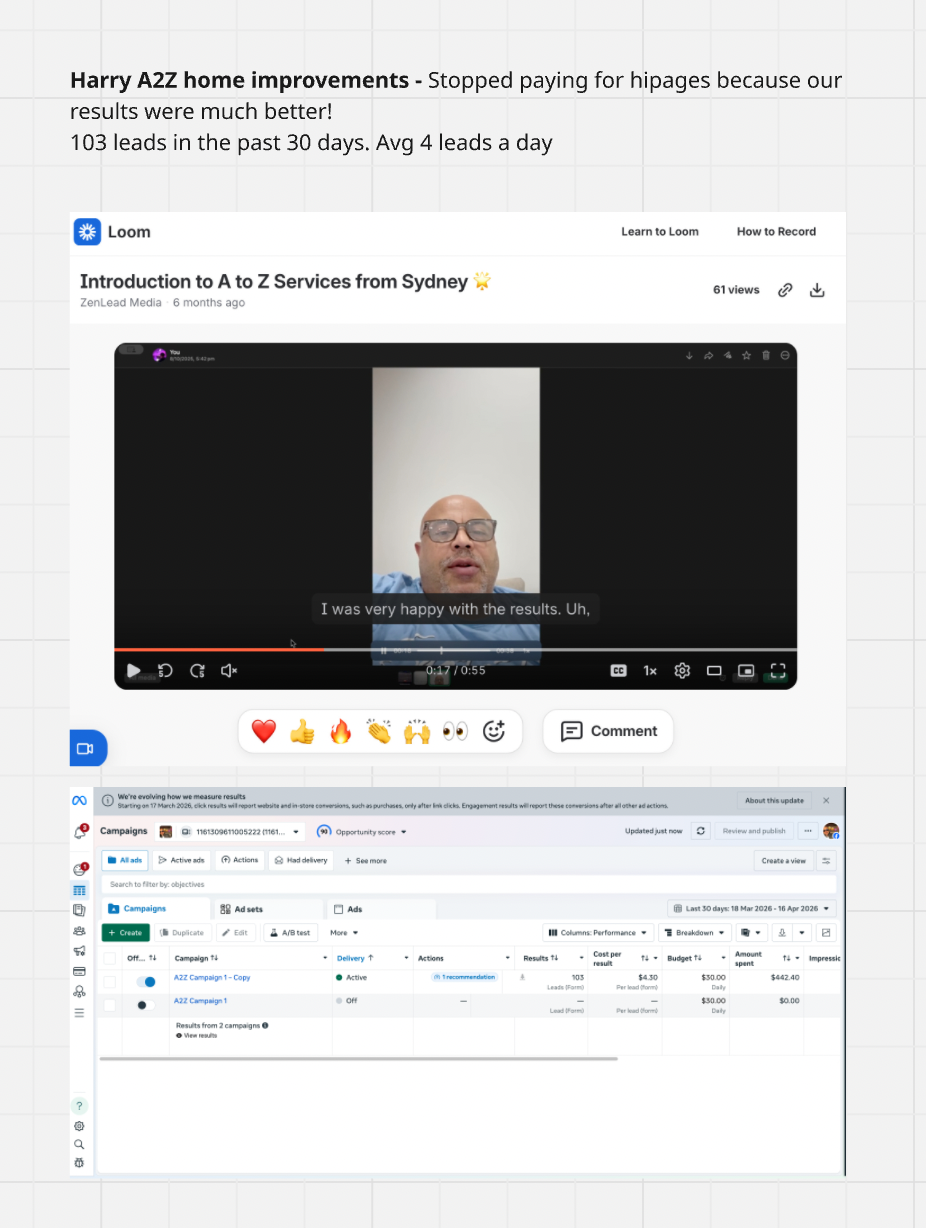Screen dimensions: 926x1228
Task: Open Loom player settings gear
Action: tap(682, 671)
